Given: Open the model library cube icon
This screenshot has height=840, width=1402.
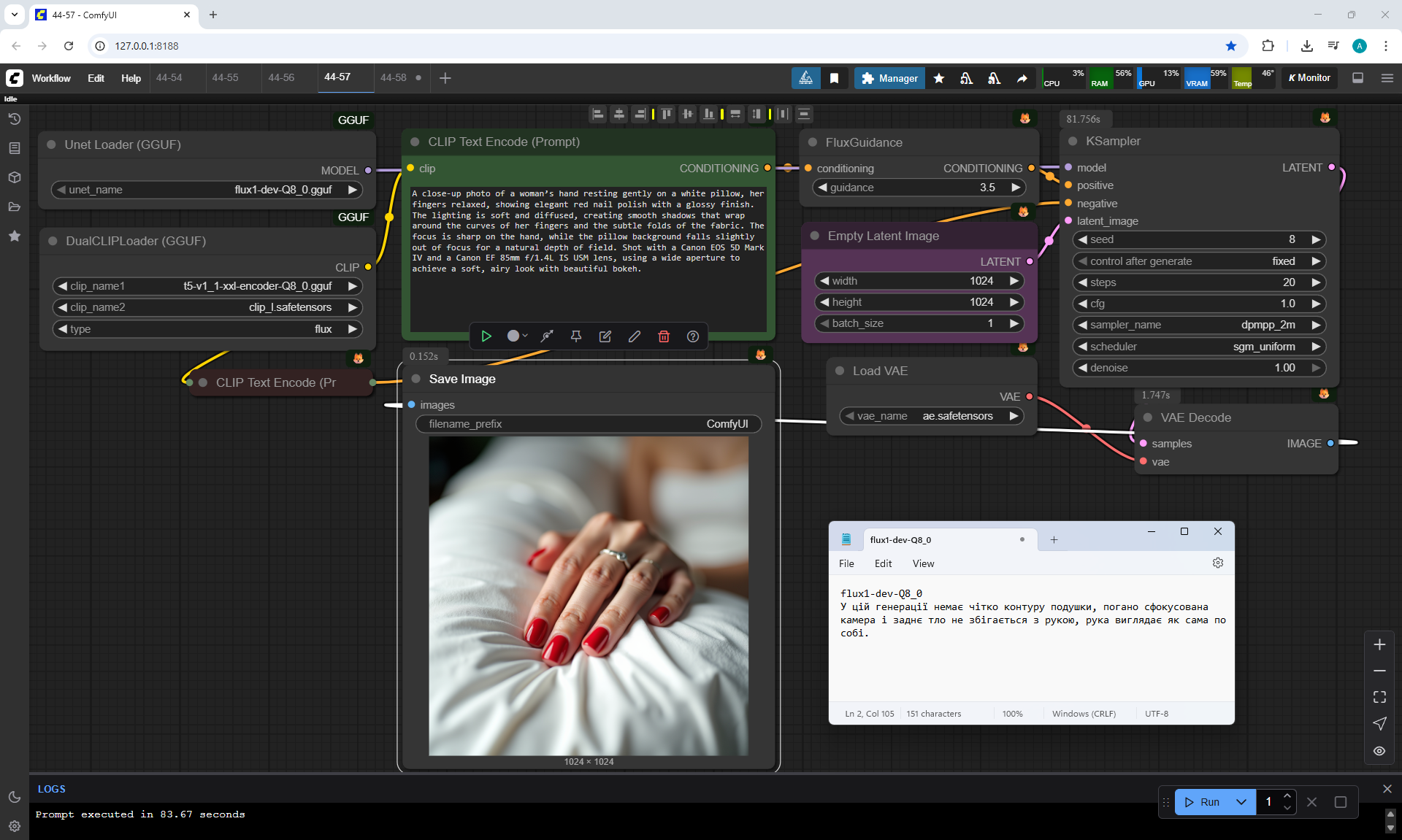Looking at the screenshot, I should pyautogui.click(x=14, y=177).
